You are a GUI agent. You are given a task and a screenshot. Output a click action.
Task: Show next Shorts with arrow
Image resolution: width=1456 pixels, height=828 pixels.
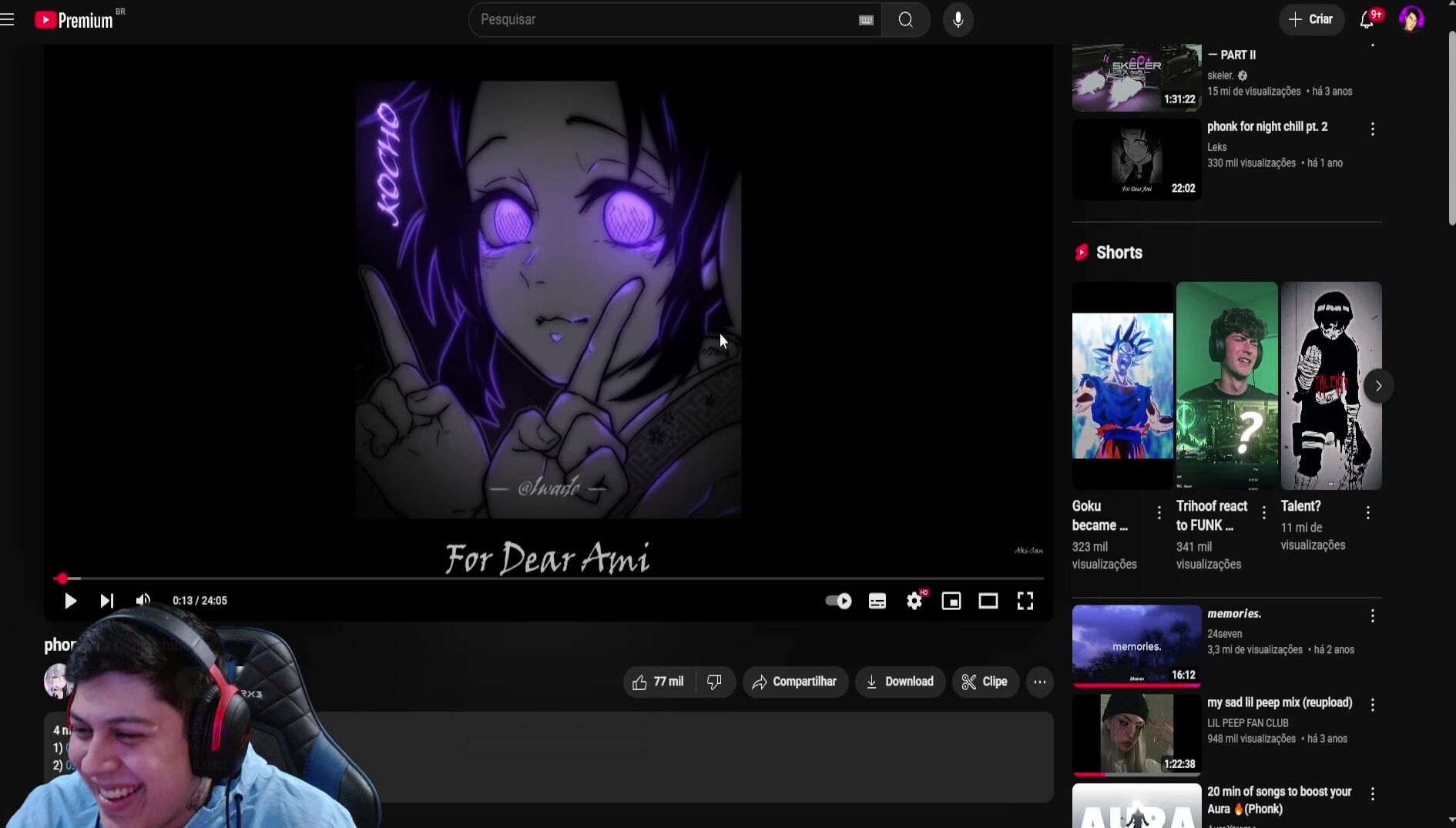coord(1379,386)
